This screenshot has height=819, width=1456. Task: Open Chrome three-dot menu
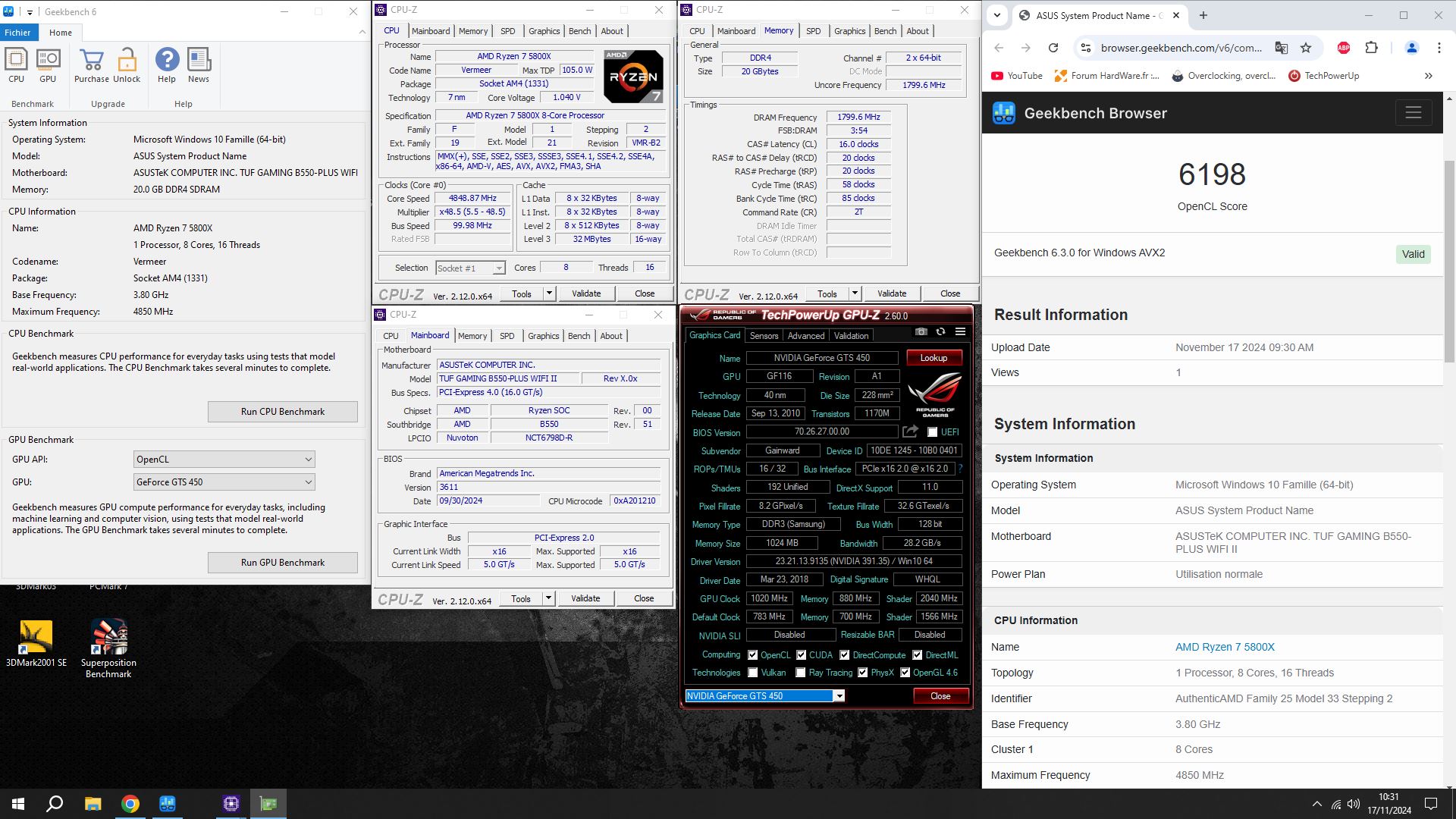coord(1439,48)
